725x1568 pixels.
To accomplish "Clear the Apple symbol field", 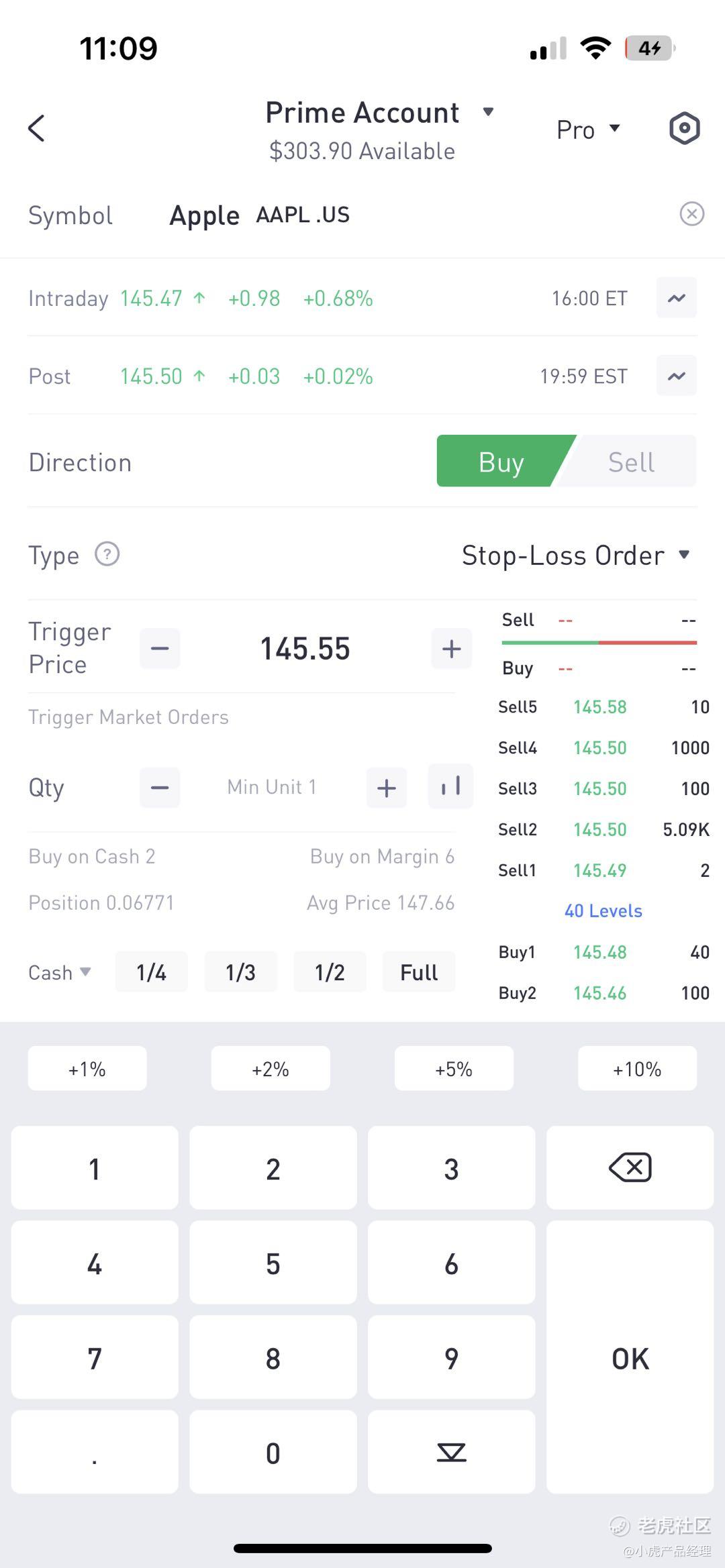I will [691, 214].
